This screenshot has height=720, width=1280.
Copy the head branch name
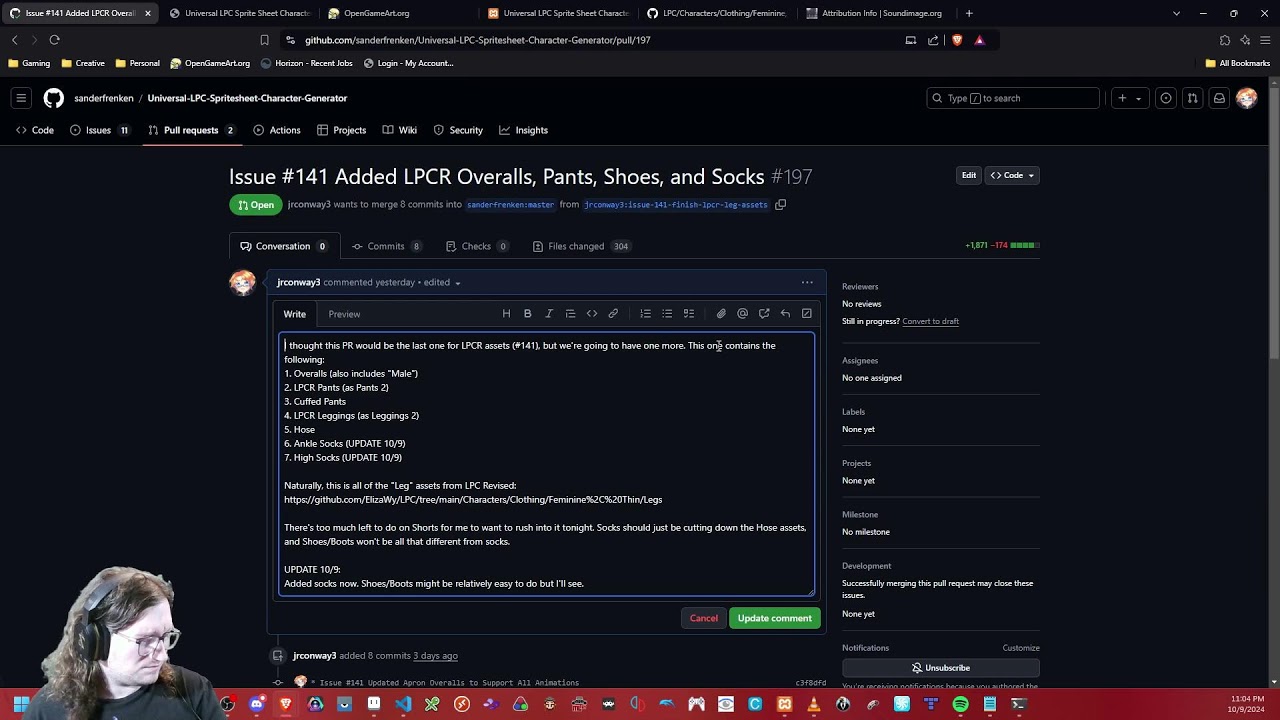[781, 205]
